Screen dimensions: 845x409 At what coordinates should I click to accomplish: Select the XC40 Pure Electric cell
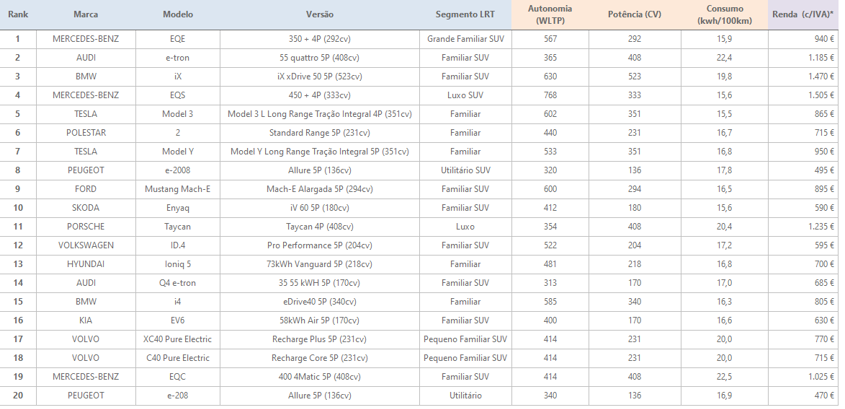177,339
